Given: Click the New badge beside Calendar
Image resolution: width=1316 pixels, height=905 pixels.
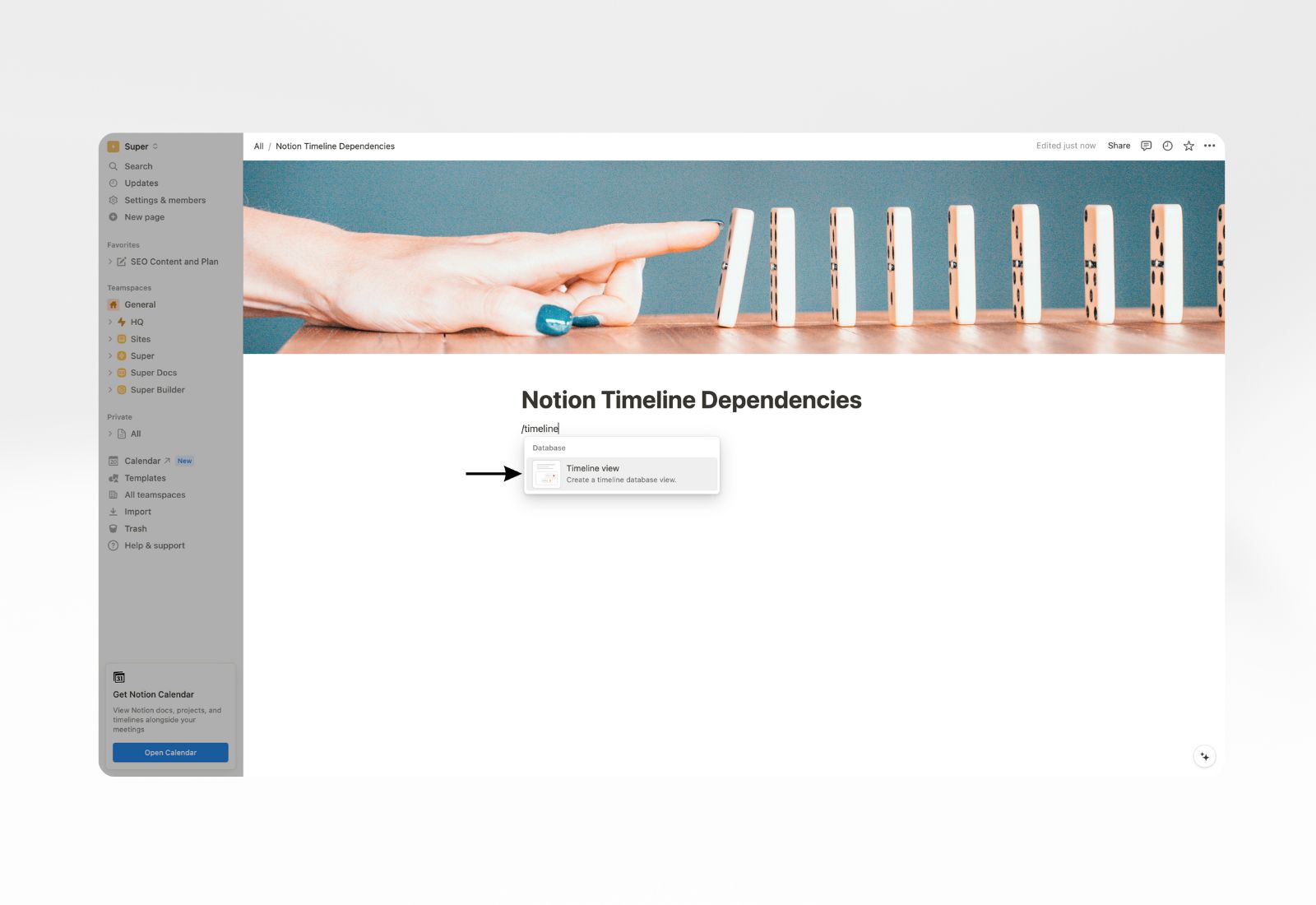Looking at the screenshot, I should point(184,461).
